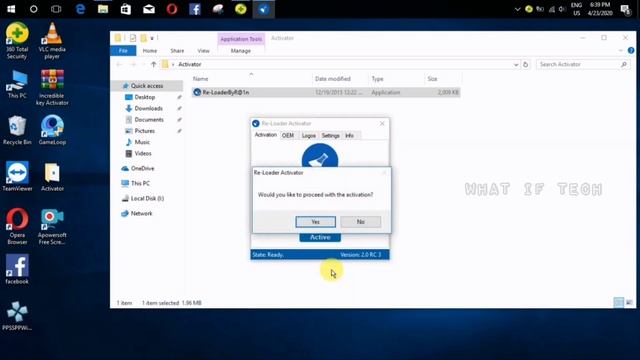Open Cortana search circle on taskbar
This screenshot has width=640, height=360.
click(x=33, y=9)
